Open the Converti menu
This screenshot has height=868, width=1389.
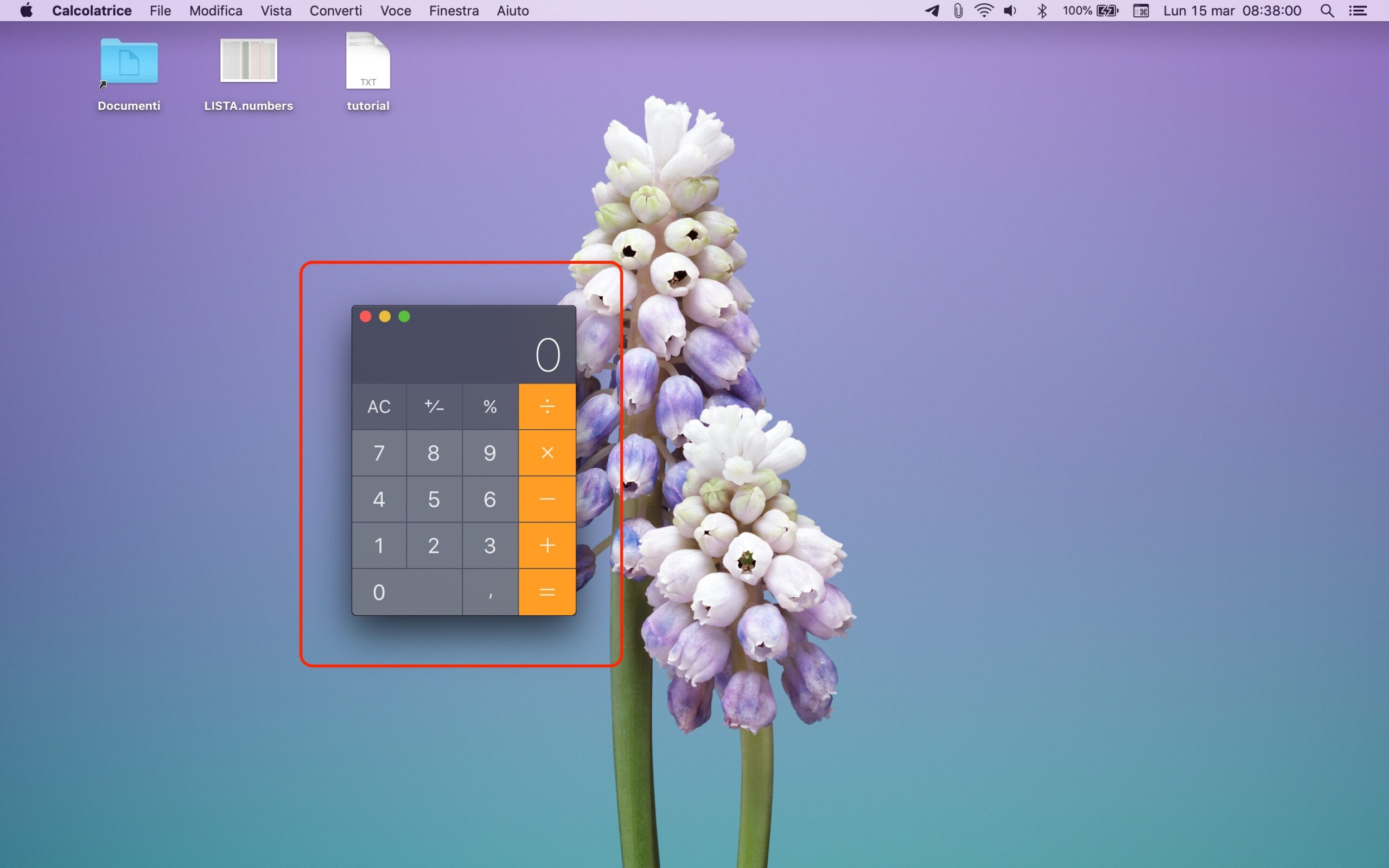(x=336, y=11)
